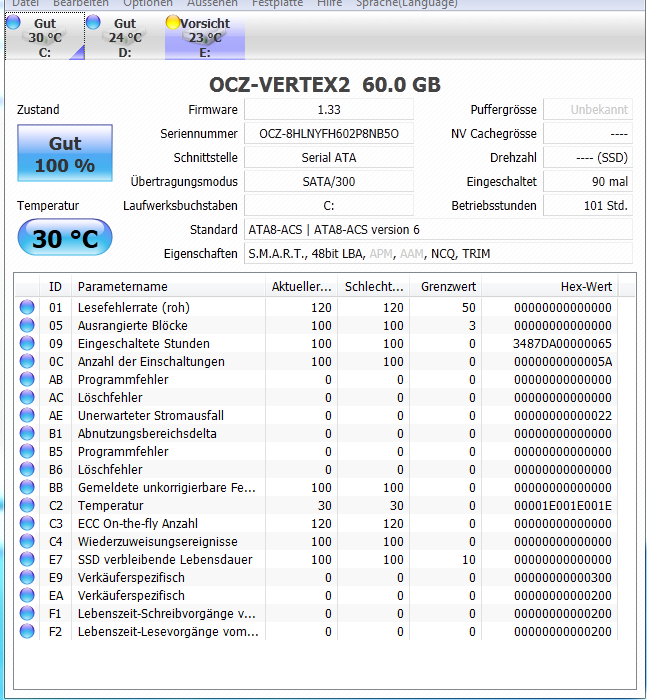
Task: Open the Sprache(Language) menu
Action: [x=407, y=4]
